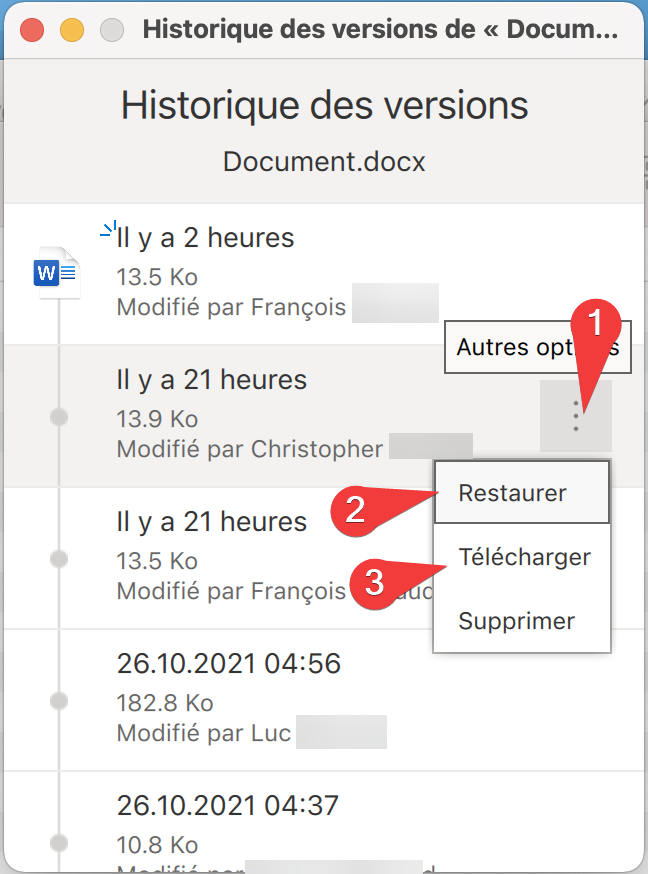Choose Télécharger in the options menu

coord(523,557)
